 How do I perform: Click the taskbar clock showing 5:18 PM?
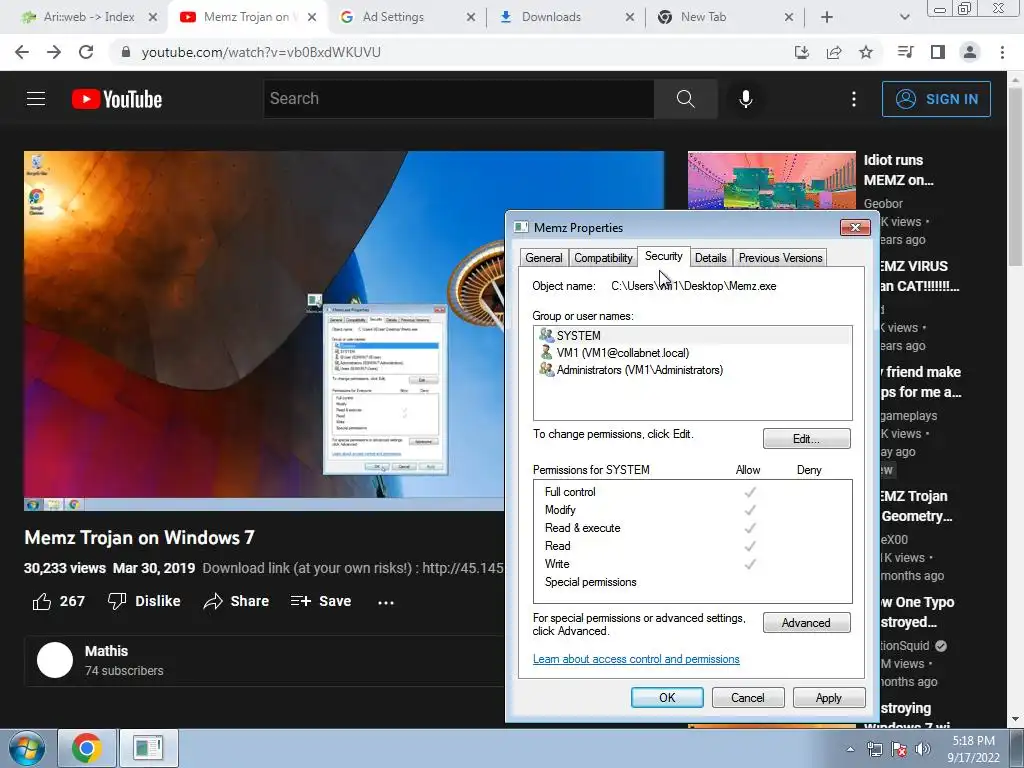click(x=973, y=749)
